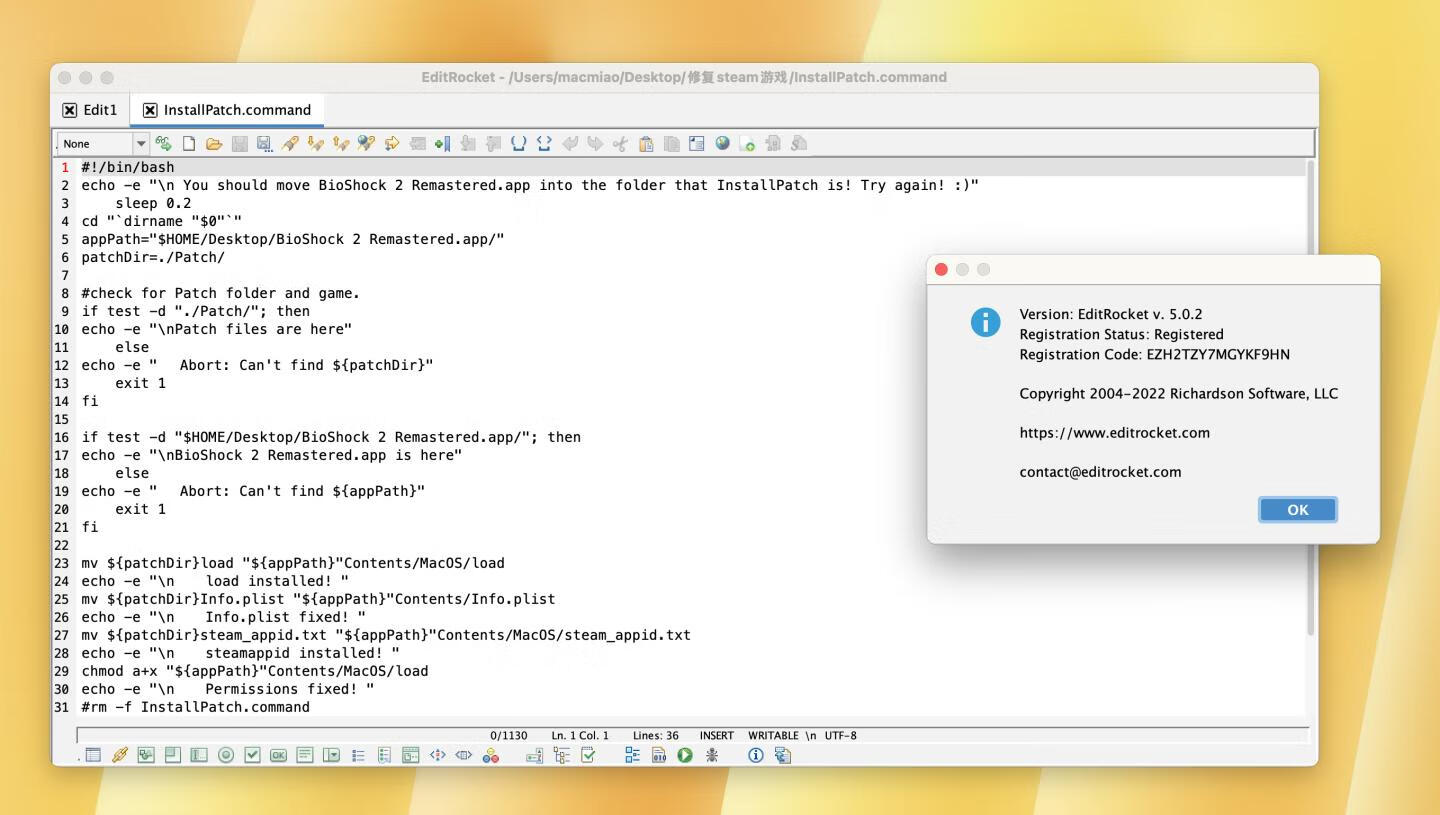Click the Paste clipboard icon

pos(646,143)
